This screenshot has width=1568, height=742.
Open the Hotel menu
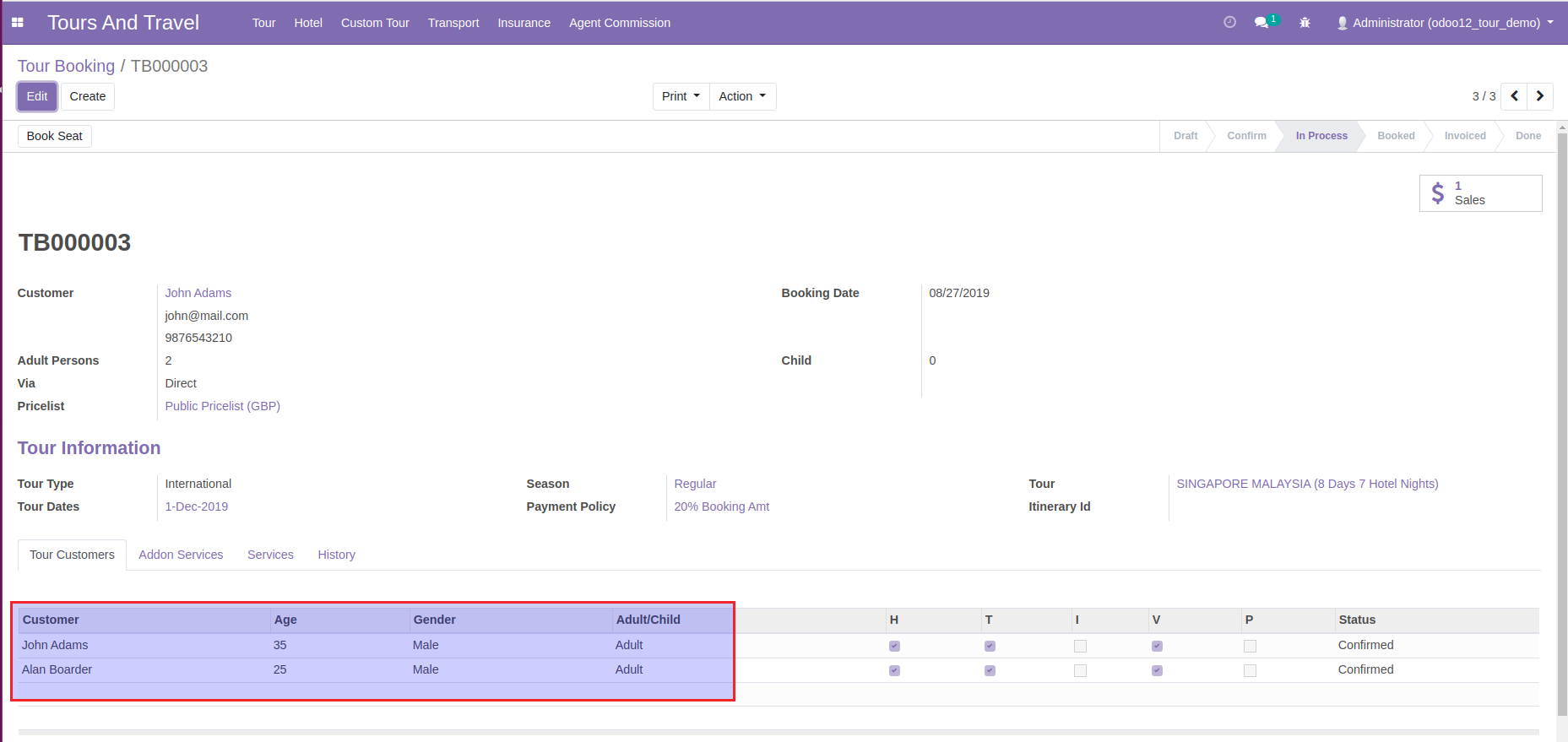click(x=308, y=23)
